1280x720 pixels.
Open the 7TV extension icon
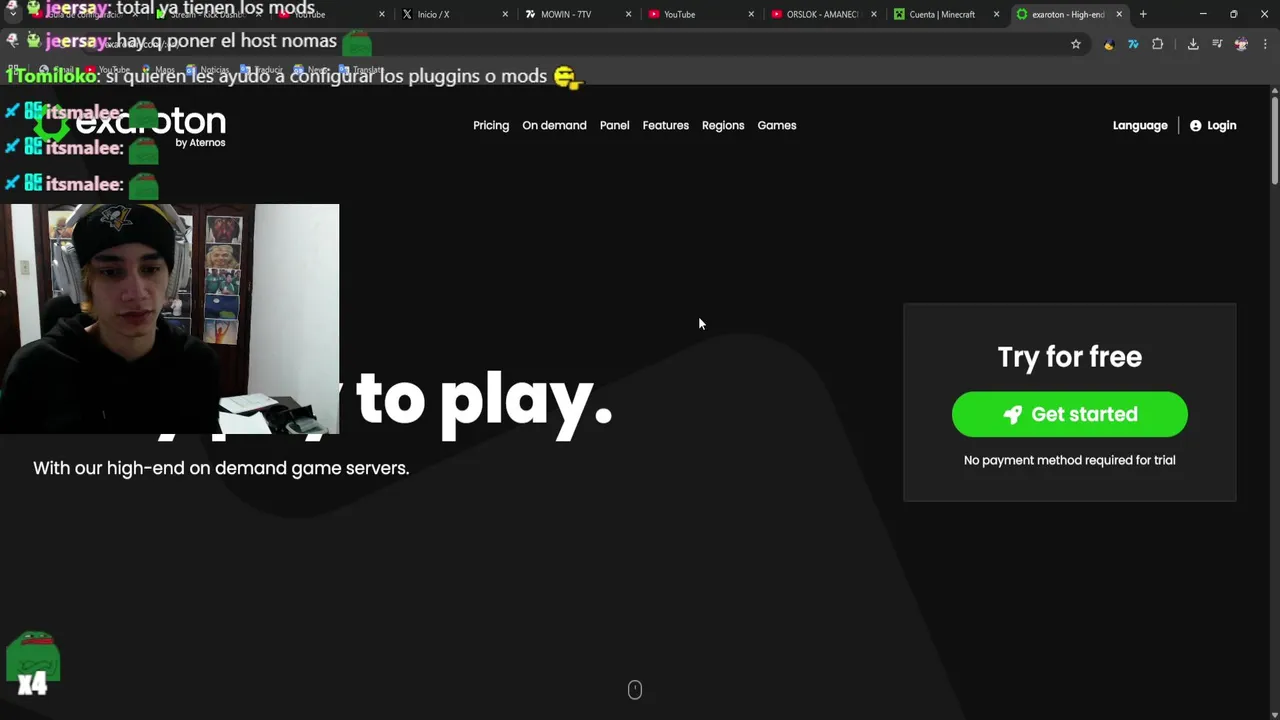1133,44
